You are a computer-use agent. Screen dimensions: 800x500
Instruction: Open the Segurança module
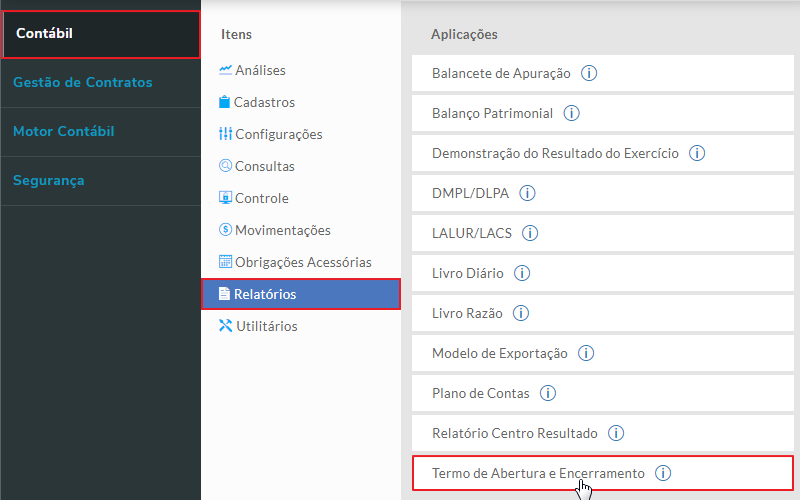click(49, 180)
